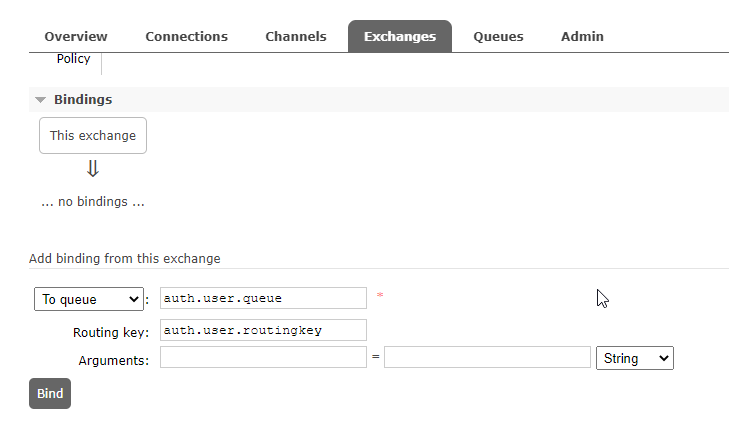This screenshot has height=425, width=729.
Task: Click the Bindings section heading
Action: tap(83, 100)
